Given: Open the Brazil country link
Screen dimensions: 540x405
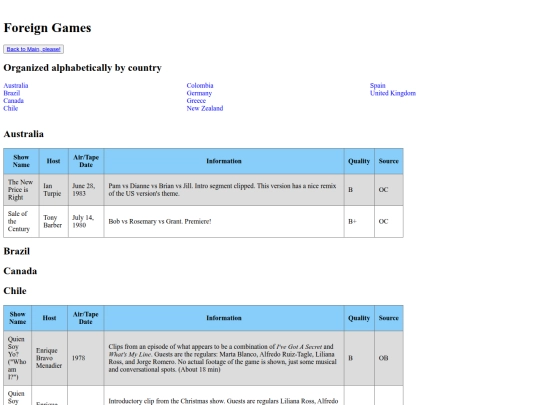Looking at the screenshot, I should pos(12,93).
